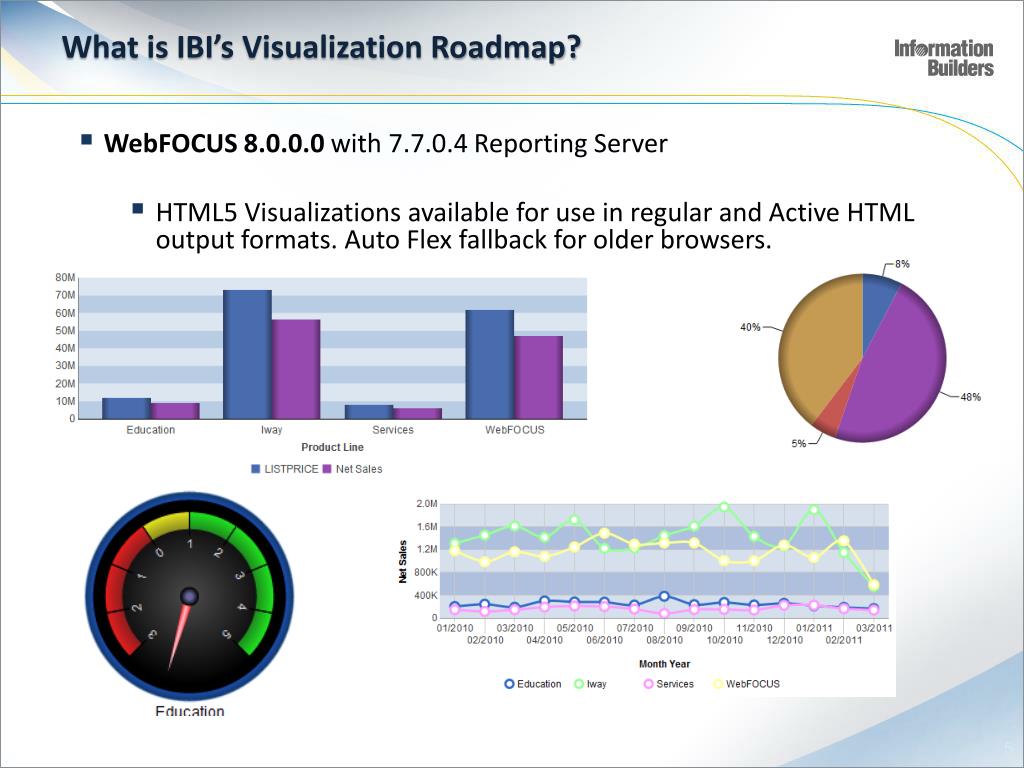Click the "10/2010" x-axis label
The width and height of the screenshot is (1024, 768).
[724, 640]
